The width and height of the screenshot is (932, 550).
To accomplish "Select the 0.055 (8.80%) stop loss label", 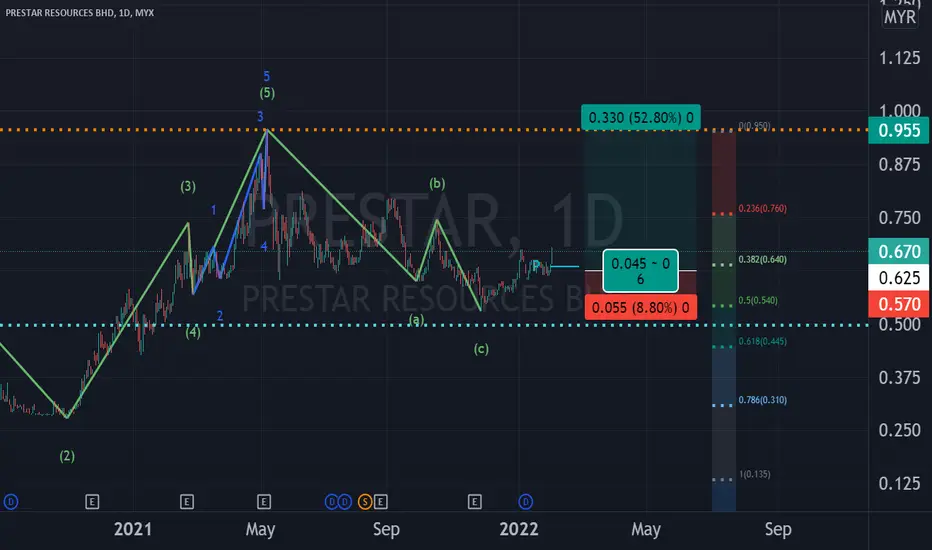I will 641,307.
